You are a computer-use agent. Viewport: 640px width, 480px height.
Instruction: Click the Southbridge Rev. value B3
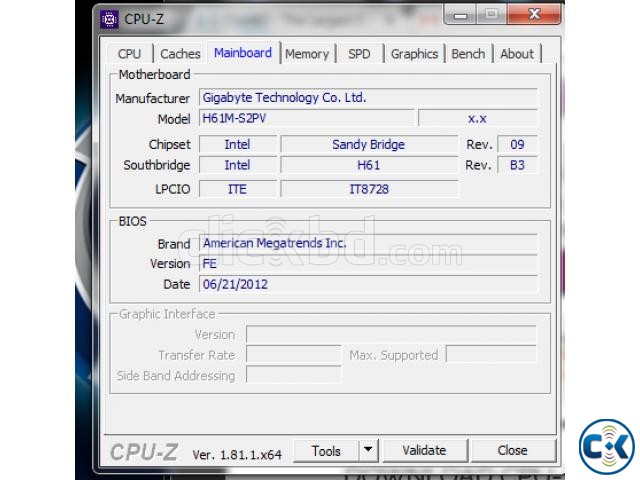click(517, 165)
